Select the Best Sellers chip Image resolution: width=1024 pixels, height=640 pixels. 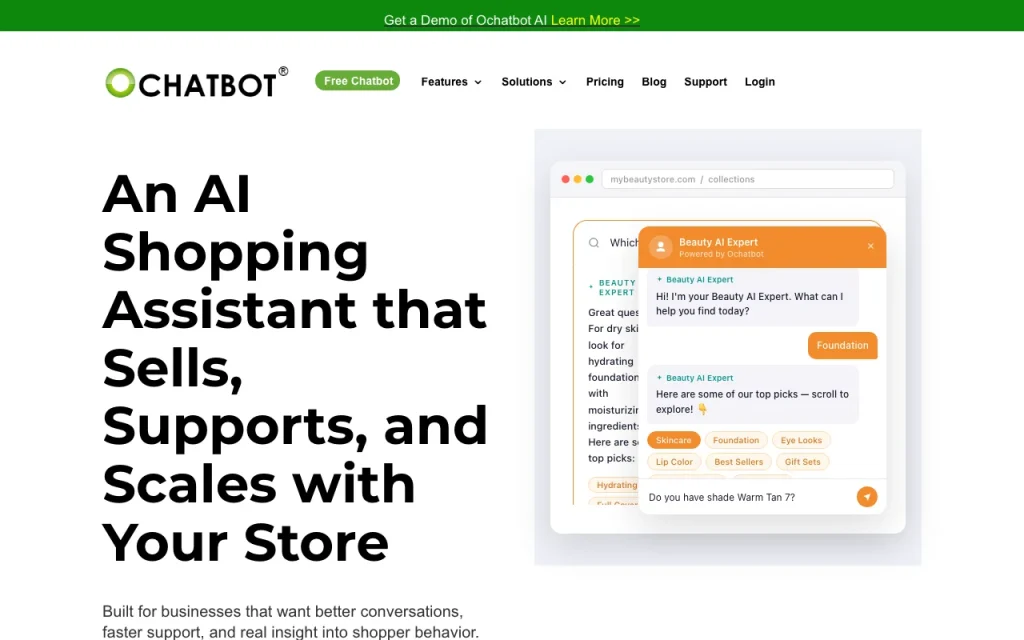click(739, 462)
